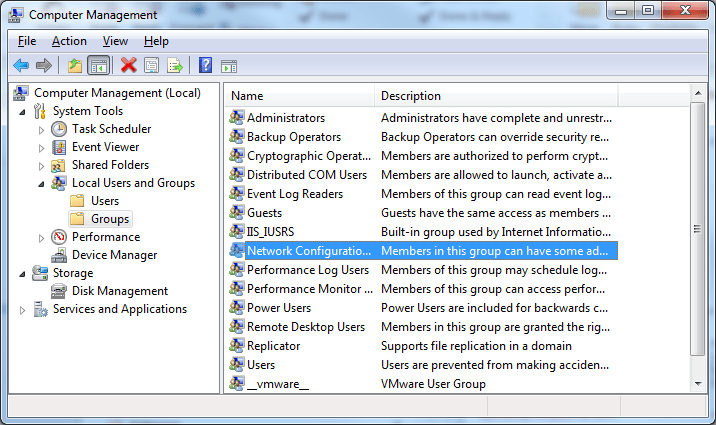Image resolution: width=716 pixels, height=425 pixels.
Task: Open the Help menu
Action: point(156,41)
